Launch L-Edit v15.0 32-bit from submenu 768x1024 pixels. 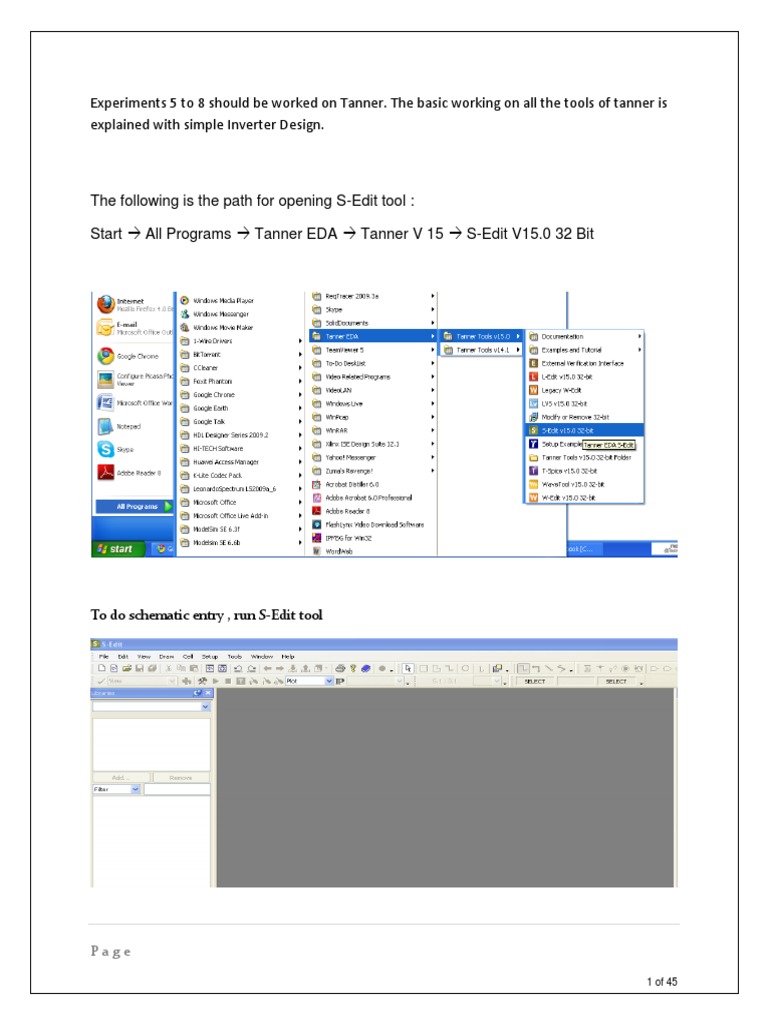[584, 377]
